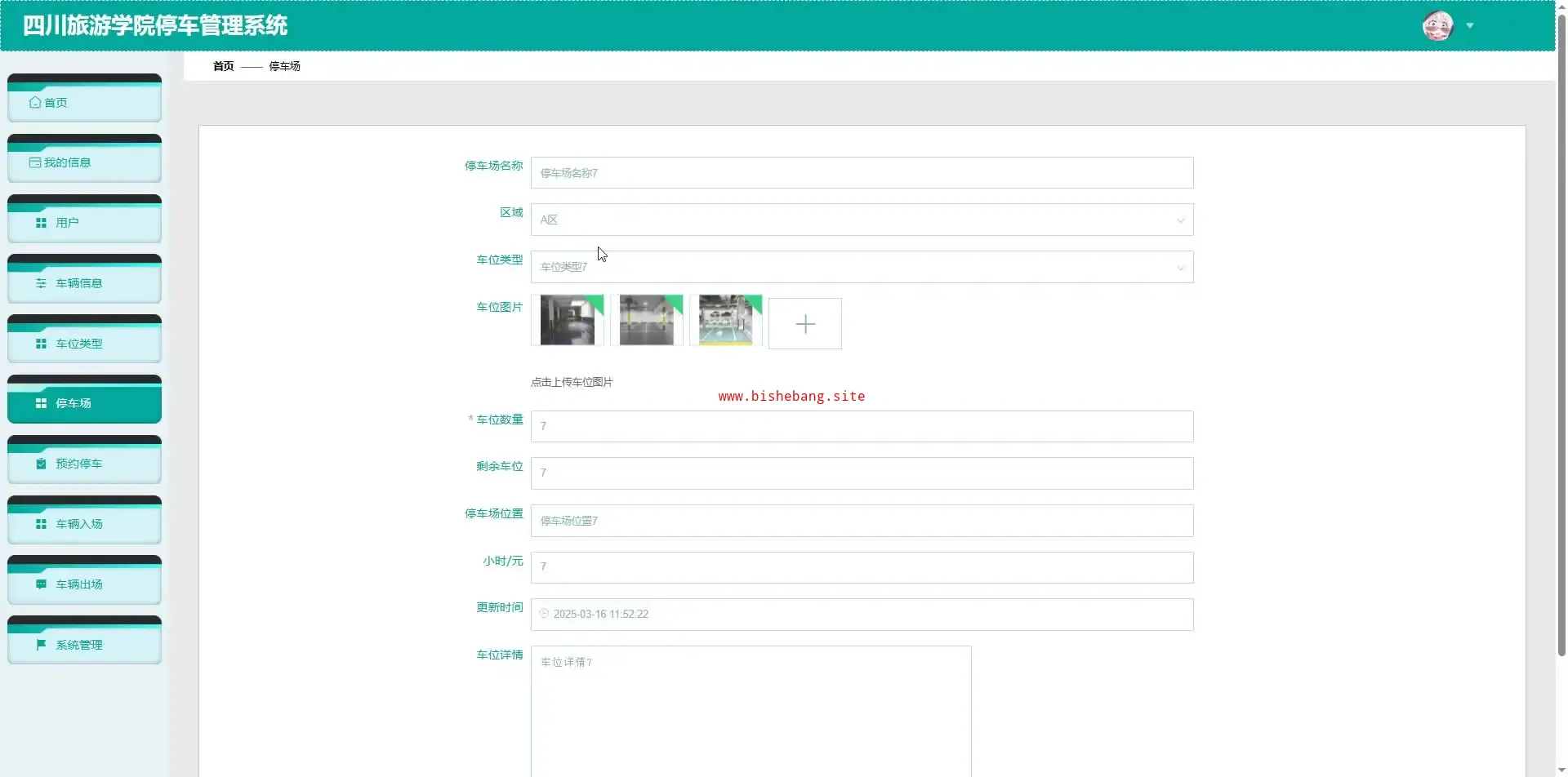
Task: Click the 用户 grid icon
Action: tap(41, 223)
